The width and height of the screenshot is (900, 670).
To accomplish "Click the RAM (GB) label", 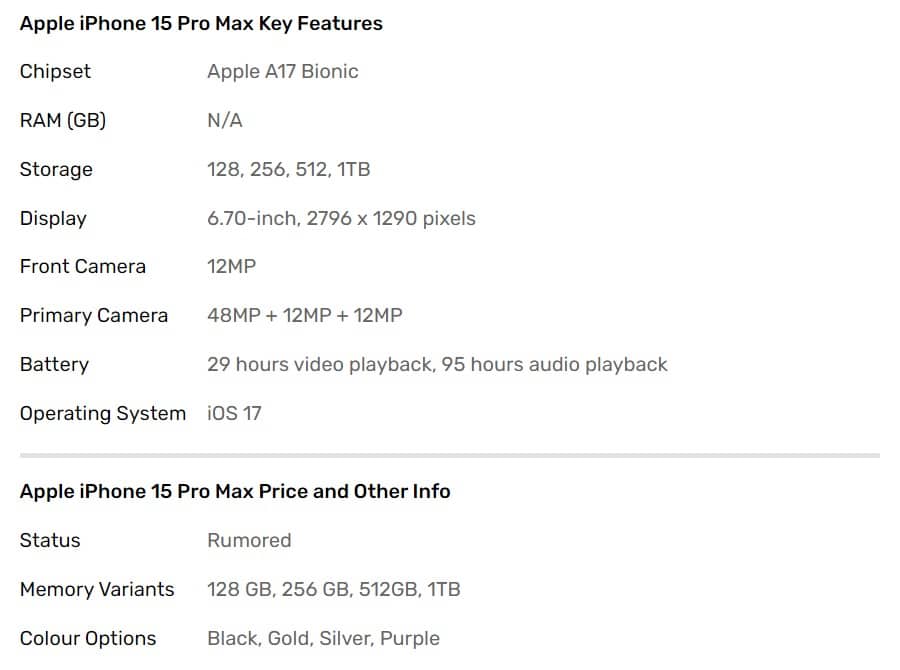I will point(62,120).
